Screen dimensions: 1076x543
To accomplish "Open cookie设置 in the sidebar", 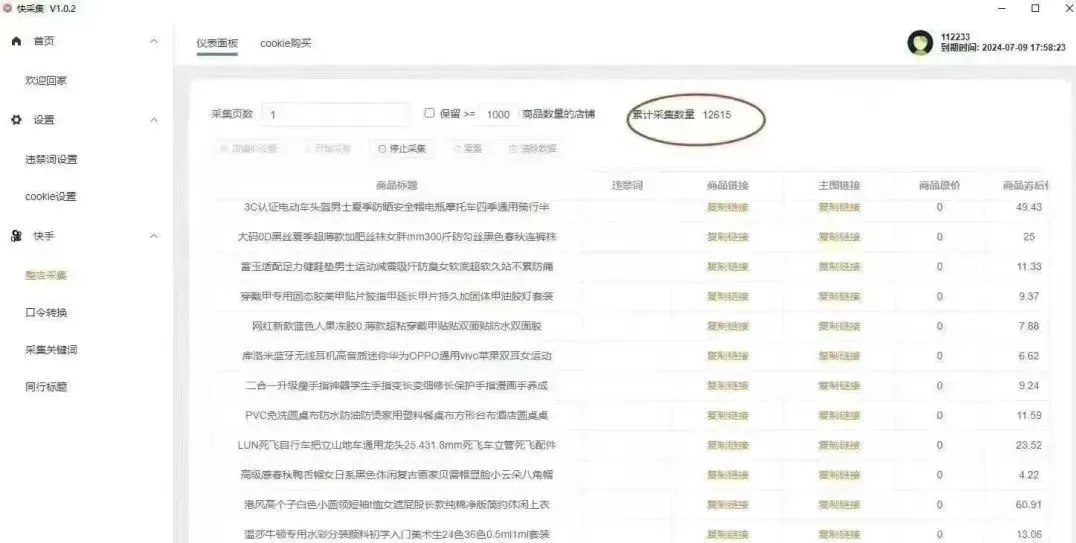I will (x=50, y=197).
